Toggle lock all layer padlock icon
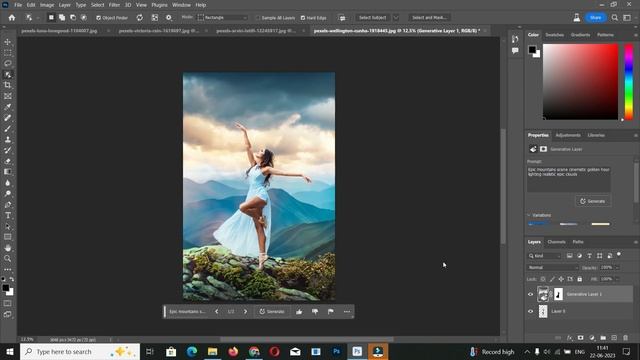 [x=580, y=279]
